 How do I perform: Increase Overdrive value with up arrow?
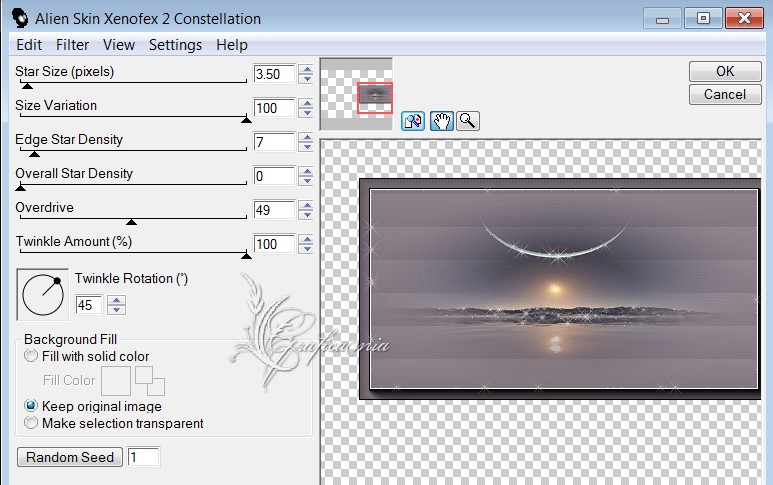pyautogui.click(x=307, y=206)
